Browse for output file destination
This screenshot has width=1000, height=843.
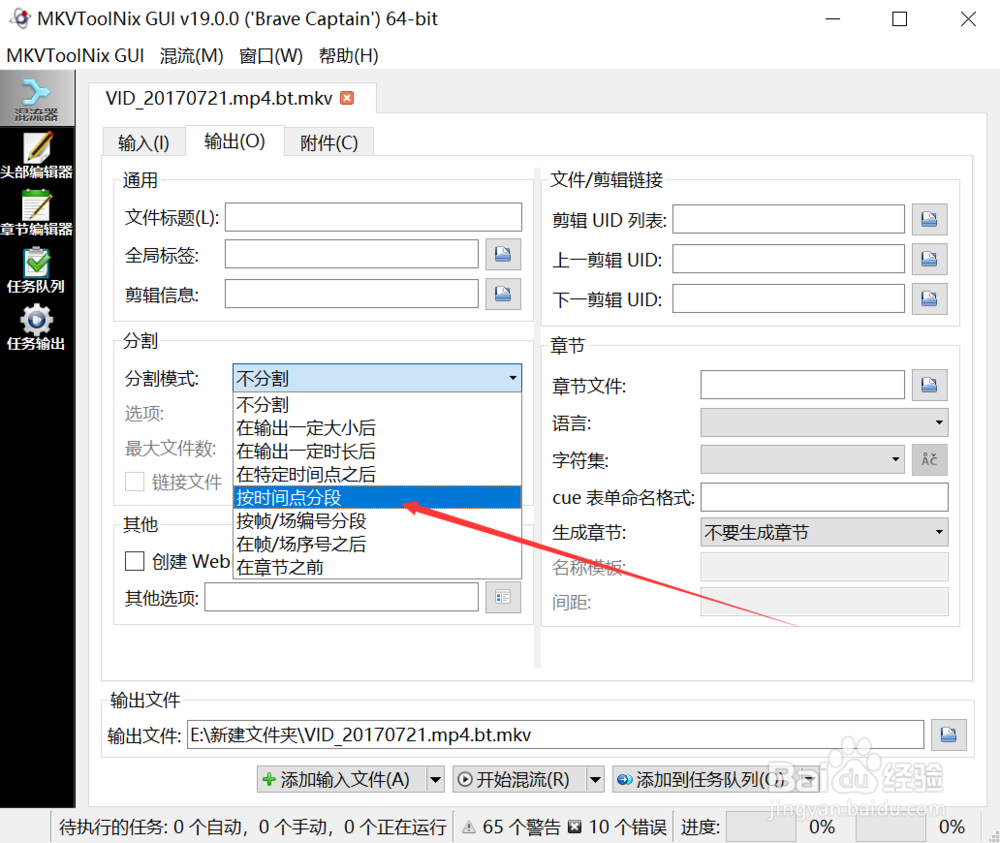click(x=948, y=735)
